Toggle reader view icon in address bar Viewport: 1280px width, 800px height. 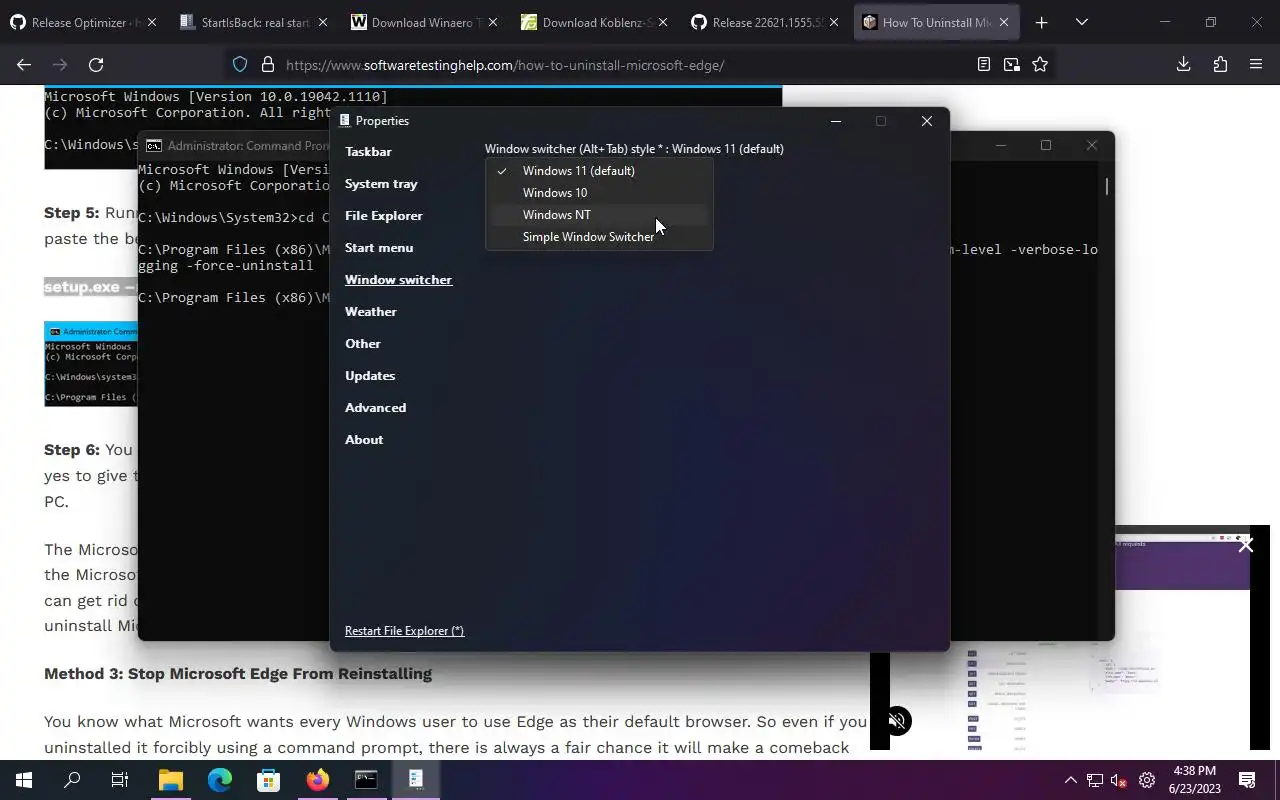984,64
